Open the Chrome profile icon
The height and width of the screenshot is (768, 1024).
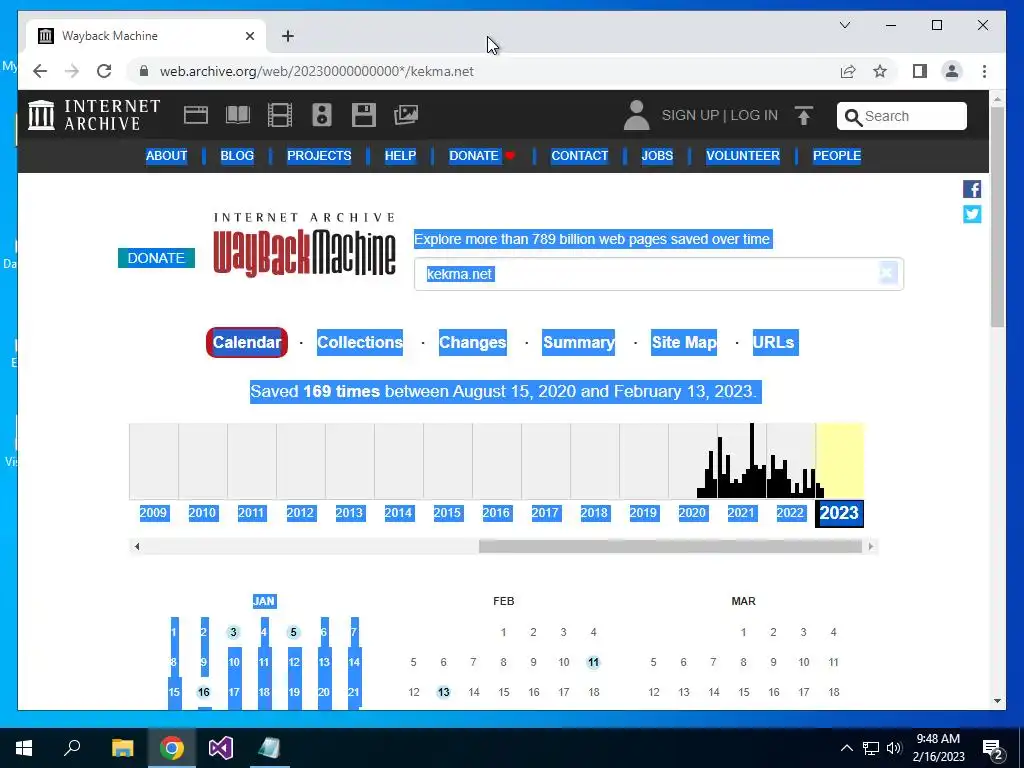coord(952,71)
